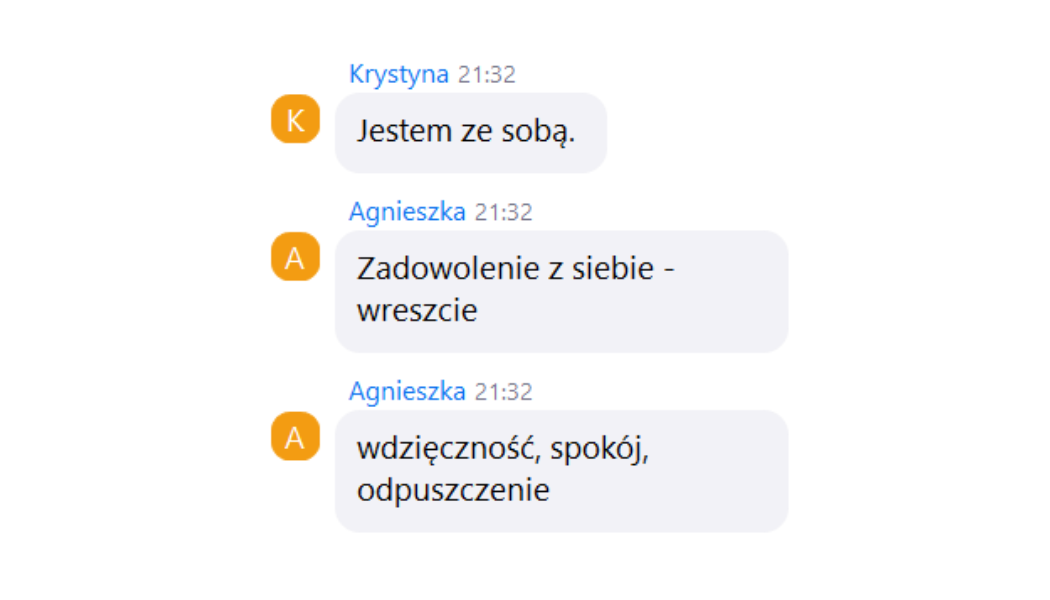The width and height of the screenshot is (1050, 600).
Task: Click Agnieszka's name above "wdzięczność, spokój" message
Action: click(x=407, y=392)
